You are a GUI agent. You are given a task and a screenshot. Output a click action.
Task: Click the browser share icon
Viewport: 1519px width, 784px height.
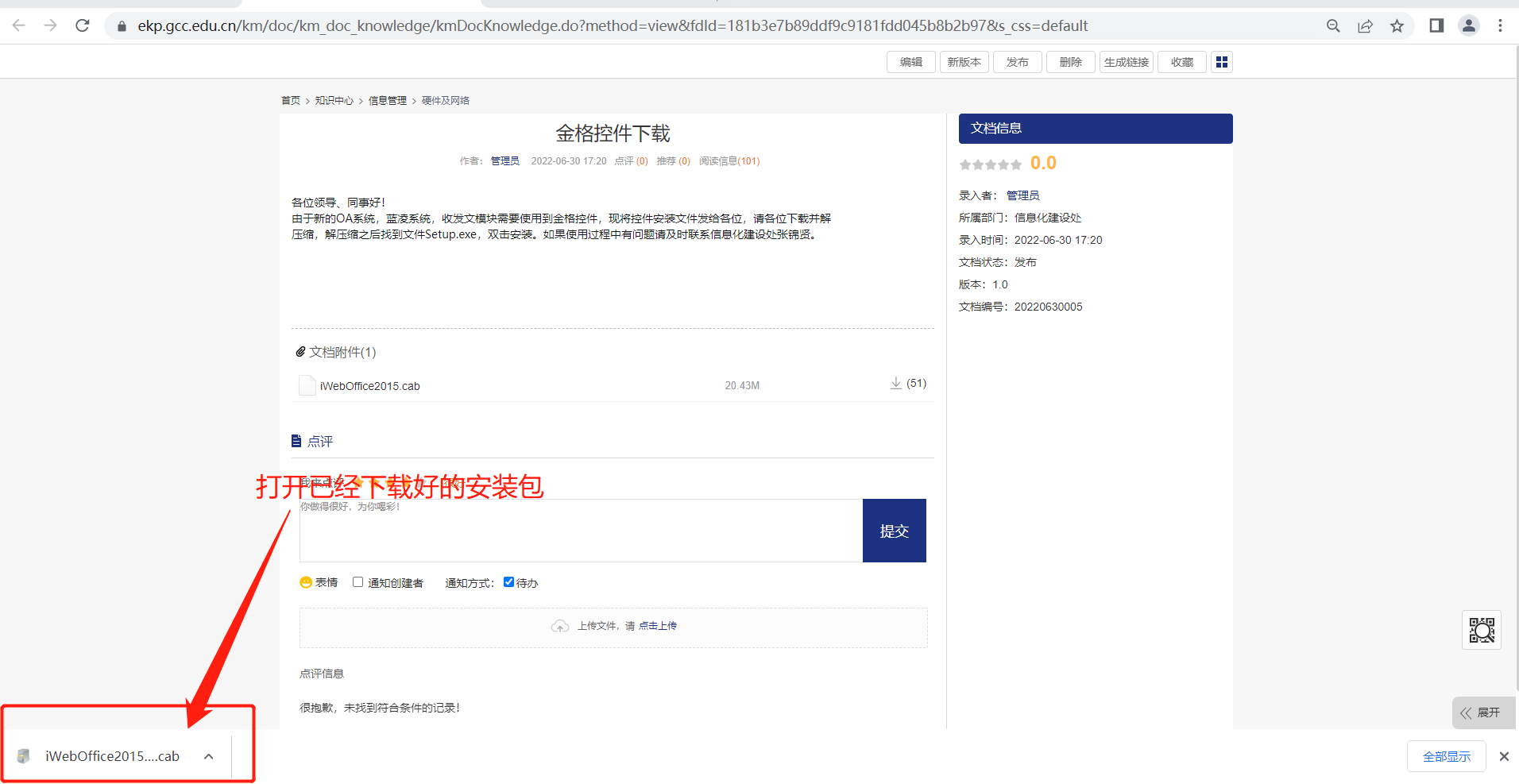pyautogui.click(x=1365, y=26)
